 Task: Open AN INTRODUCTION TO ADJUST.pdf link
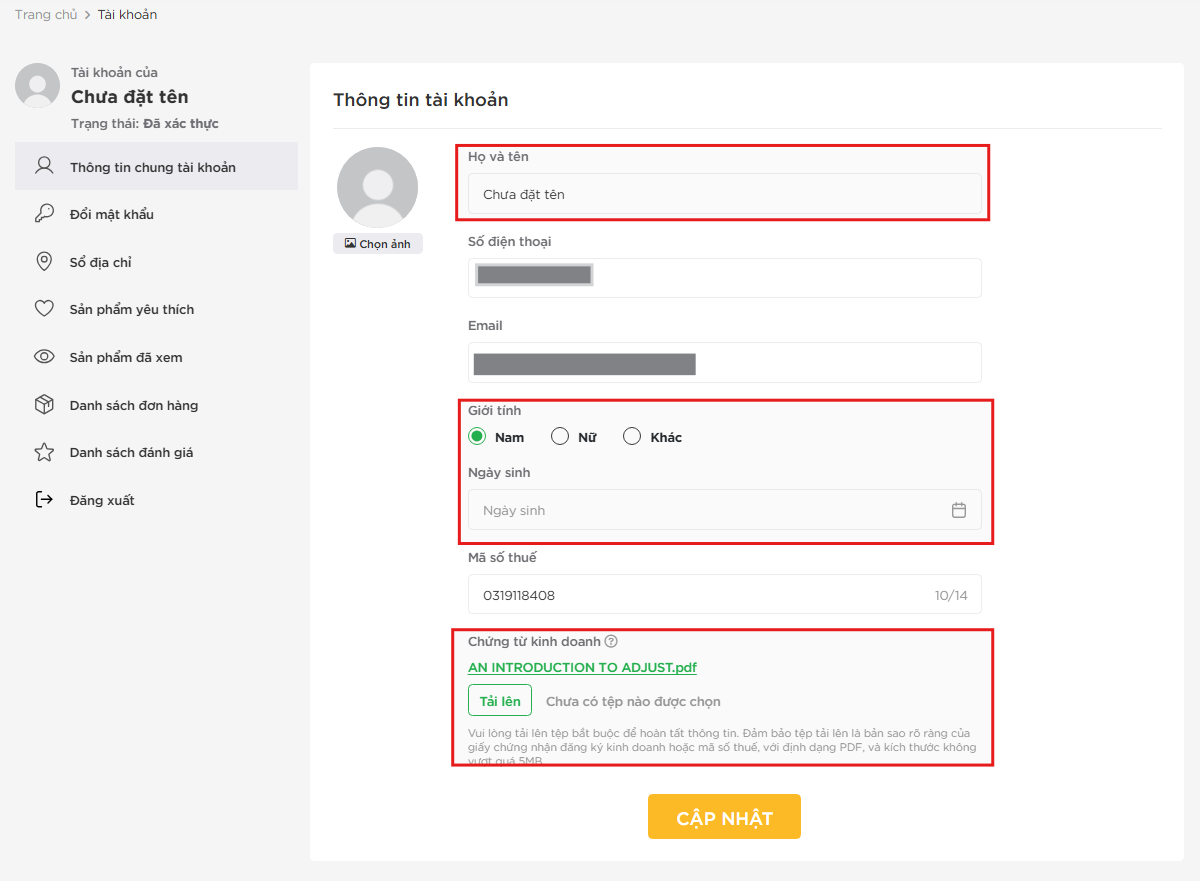582,668
